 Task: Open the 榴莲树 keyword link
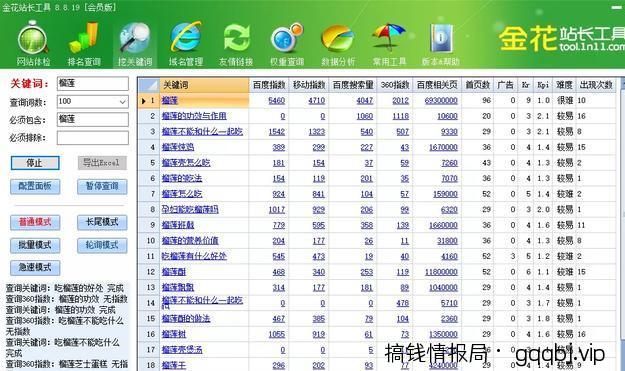pos(174,334)
